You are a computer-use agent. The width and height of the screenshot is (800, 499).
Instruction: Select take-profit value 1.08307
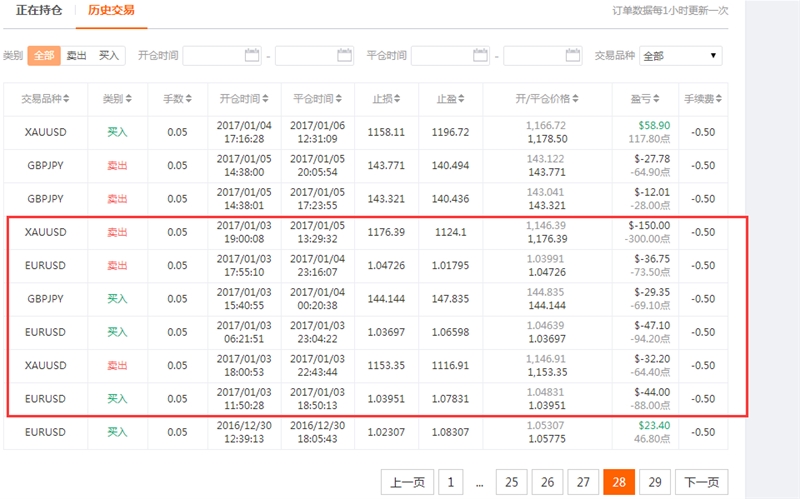click(x=450, y=432)
